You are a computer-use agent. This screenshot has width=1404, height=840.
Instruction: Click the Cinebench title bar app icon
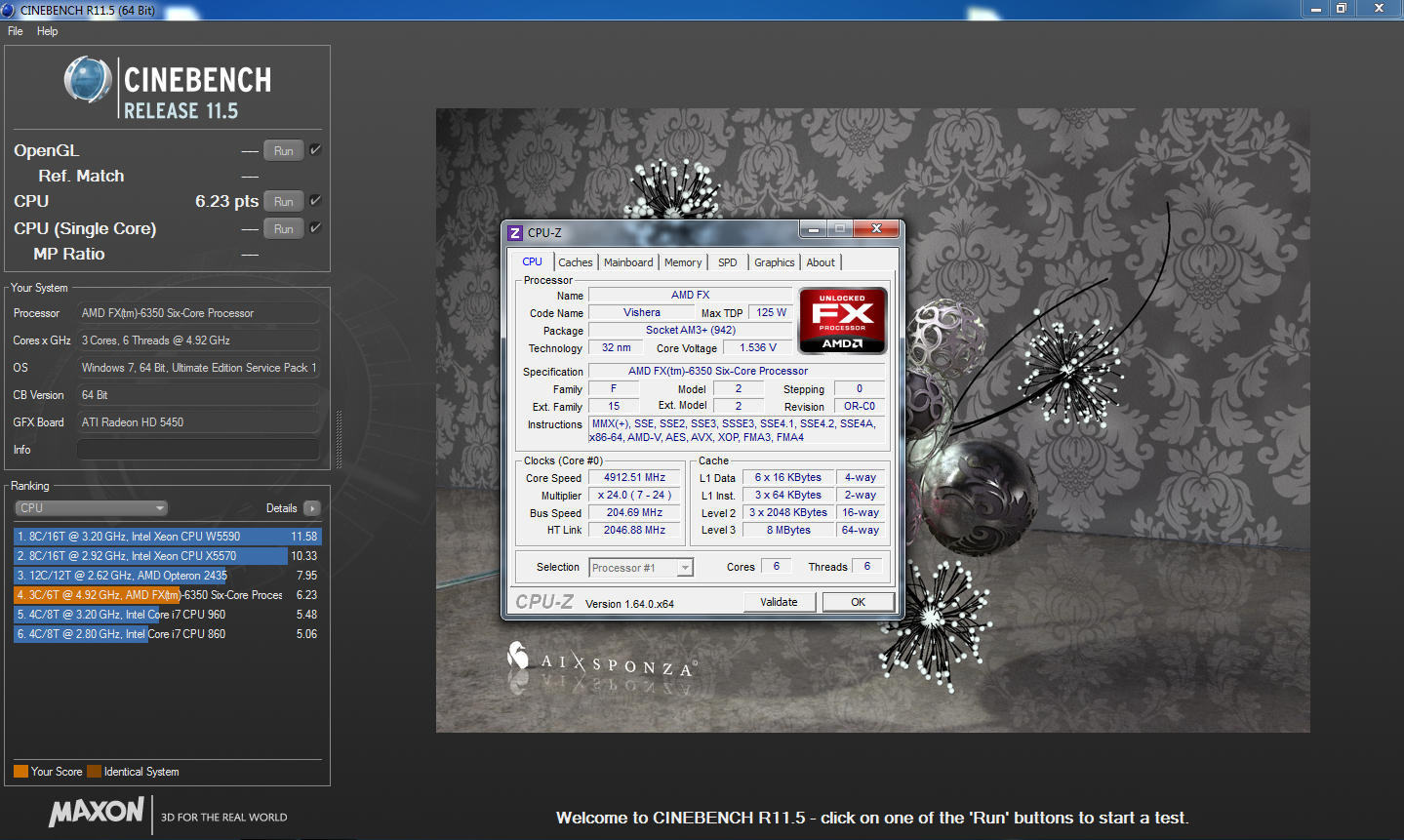tap(9, 10)
